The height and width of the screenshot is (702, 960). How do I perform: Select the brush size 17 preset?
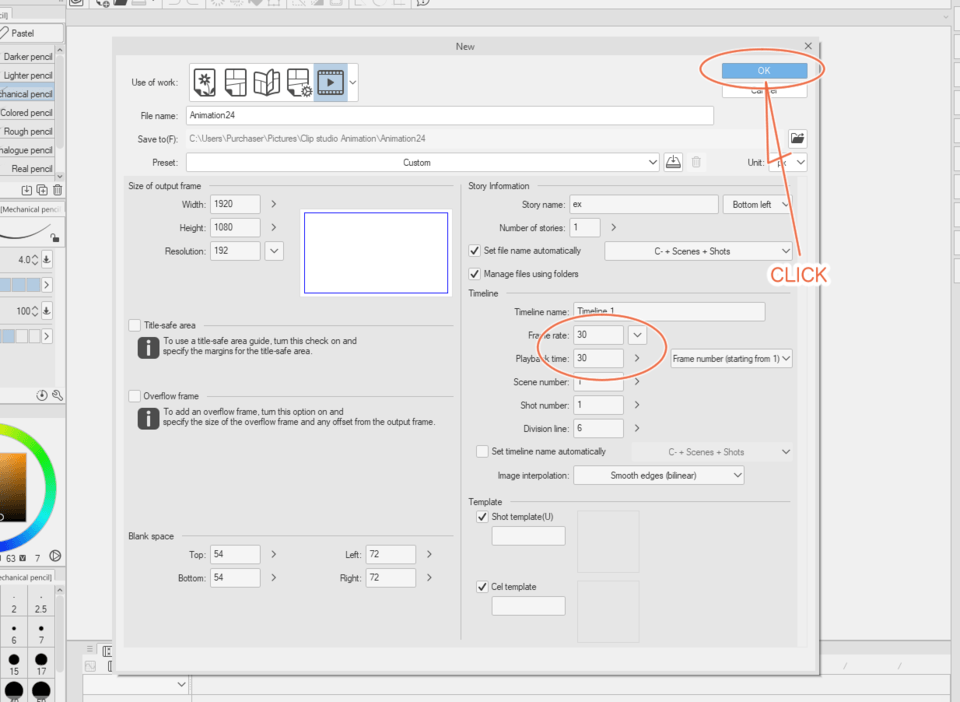[41, 663]
